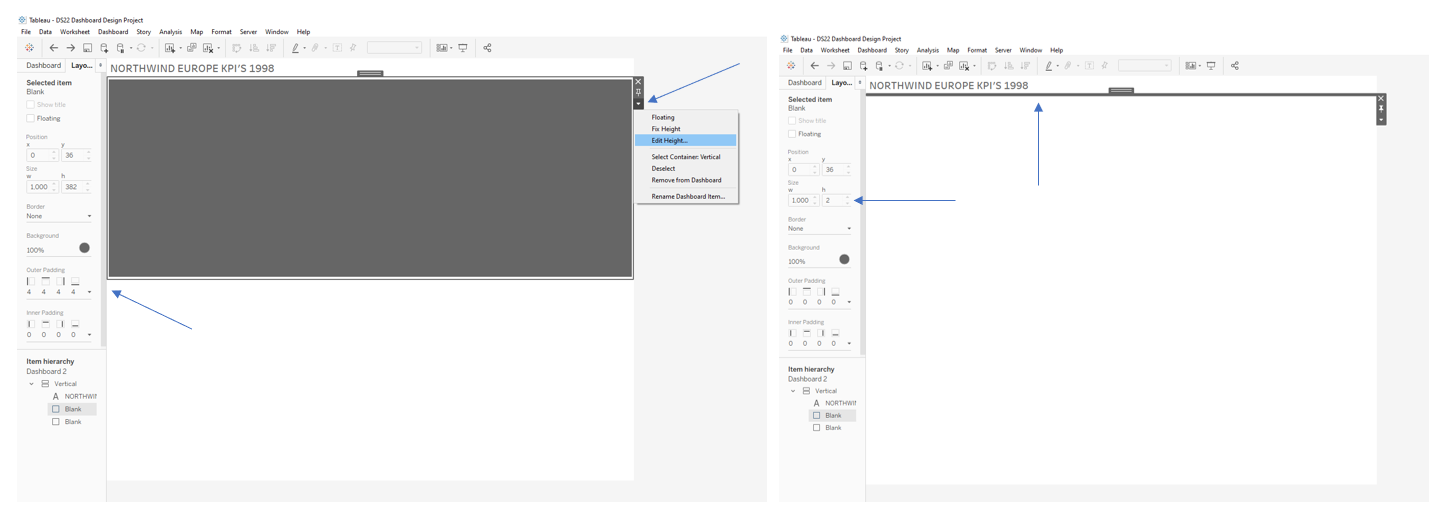Click Undo arrow in left window toolbar
1429x505 pixels.
click(54, 48)
